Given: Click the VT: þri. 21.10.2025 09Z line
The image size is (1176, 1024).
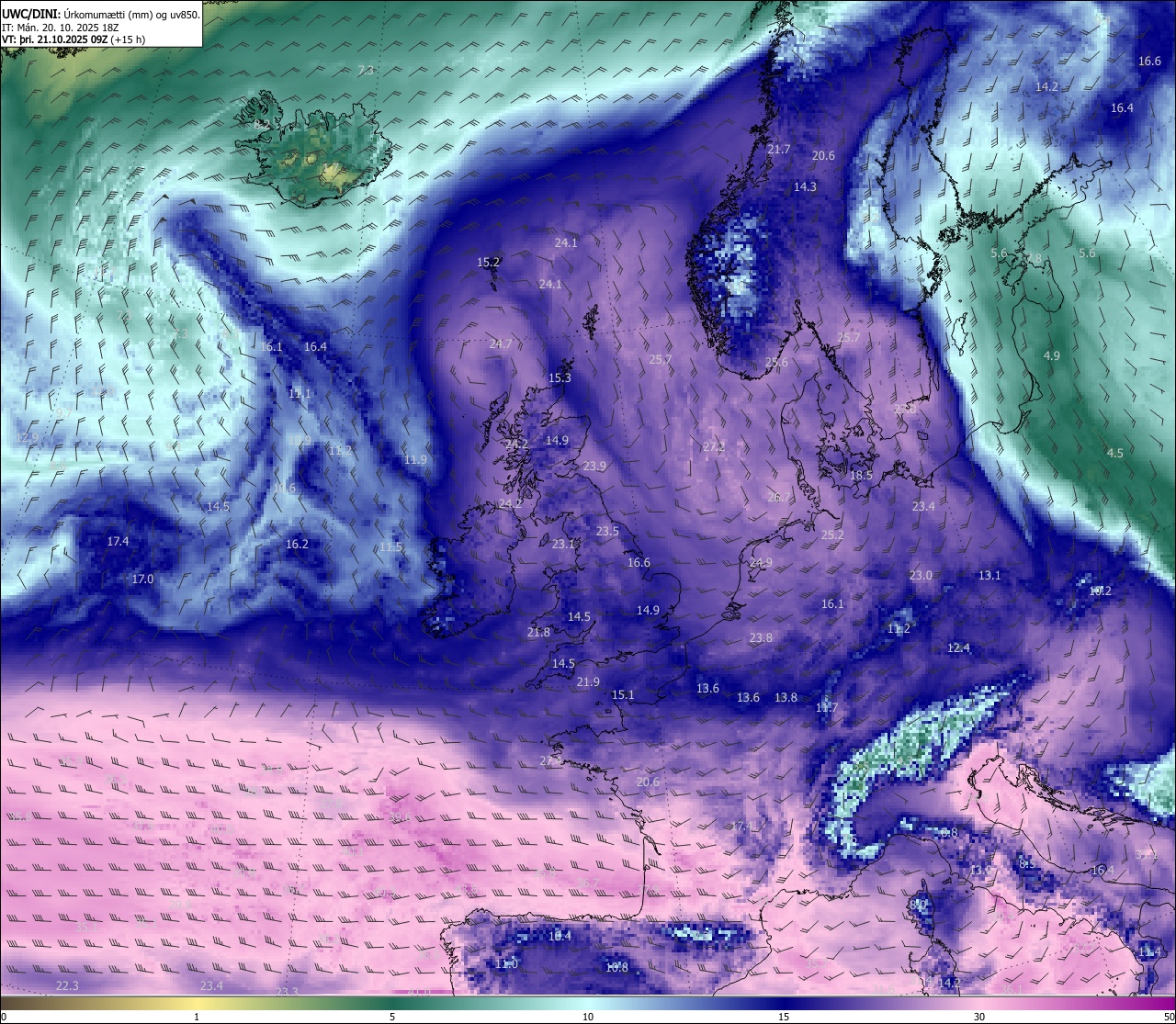Looking at the screenshot, I should click(x=73, y=39).
